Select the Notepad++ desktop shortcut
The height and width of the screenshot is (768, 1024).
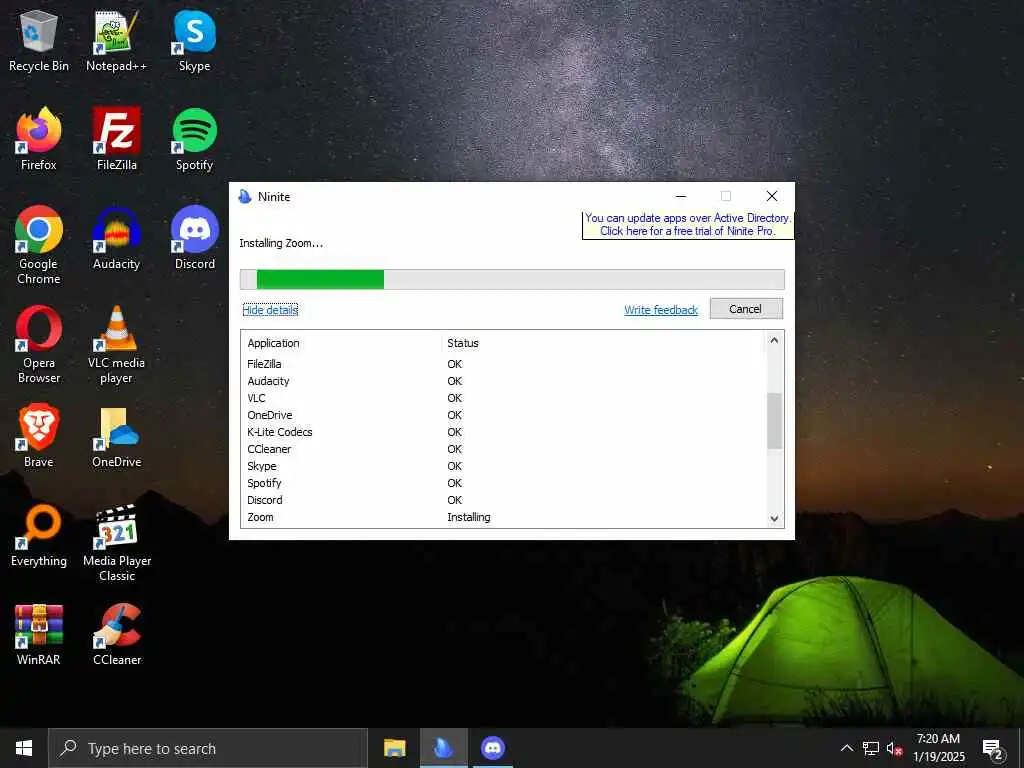click(x=116, y=40)
